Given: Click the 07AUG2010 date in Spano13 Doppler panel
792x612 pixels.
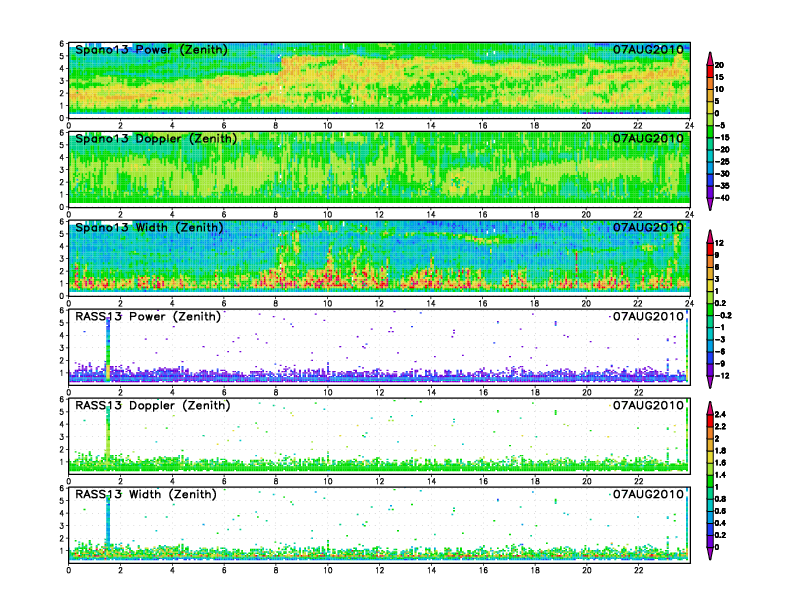Looking at the screenshot, I should click(x=648, y=139).
